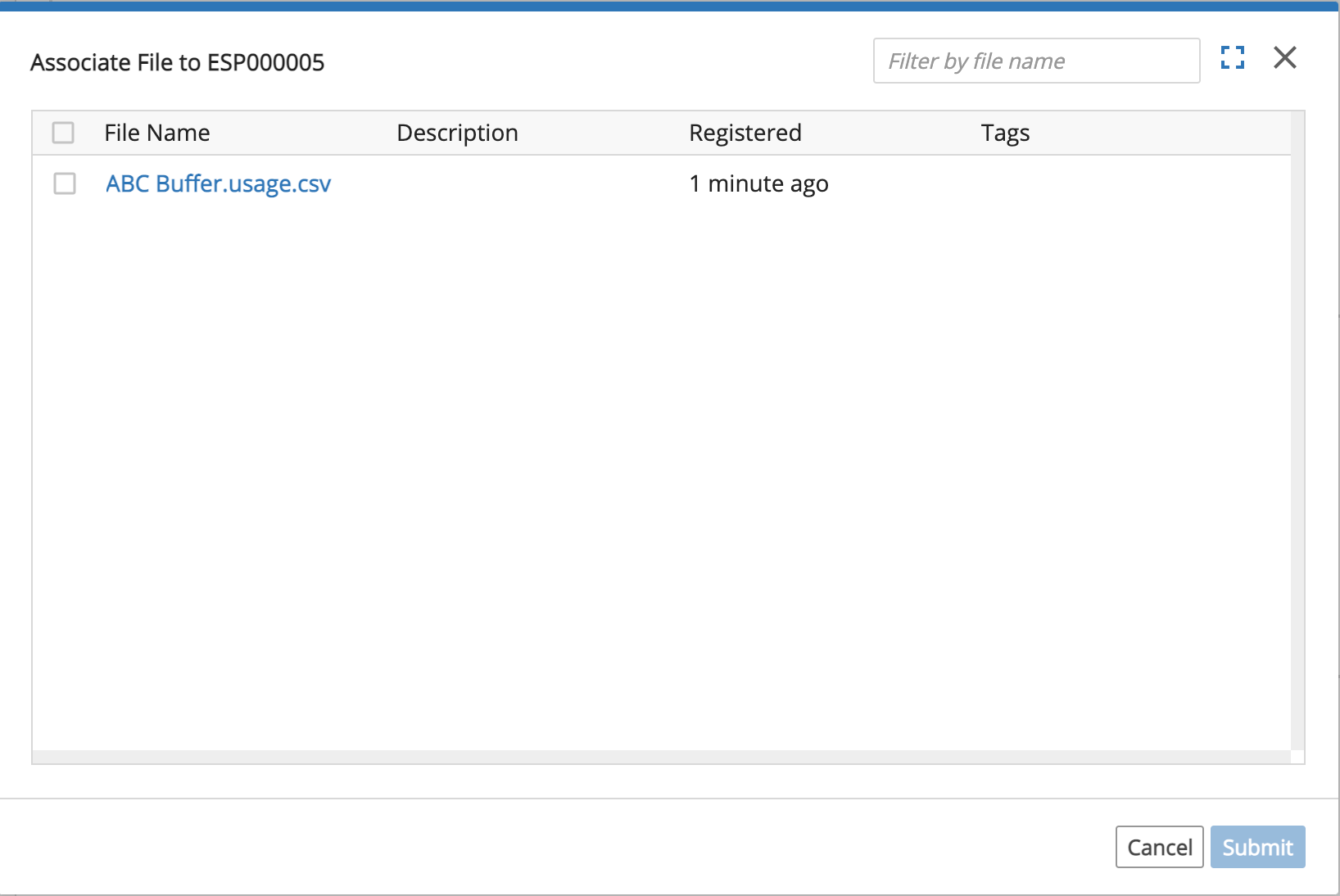Click the Registered column header
The height and width of the screenshot is (896, 1340).
coord(745,133)
